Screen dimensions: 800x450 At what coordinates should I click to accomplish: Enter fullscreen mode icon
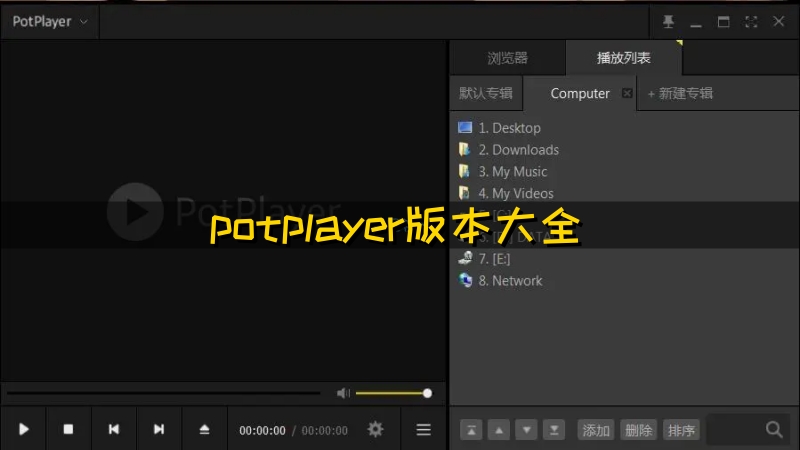click(x=751, y=21)
